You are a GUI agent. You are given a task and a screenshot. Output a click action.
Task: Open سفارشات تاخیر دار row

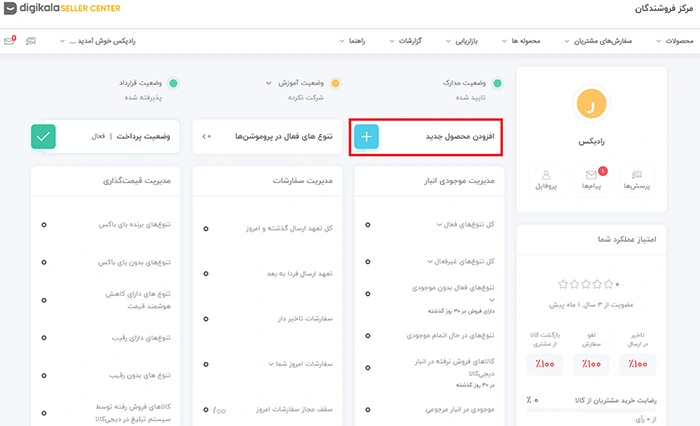coord(267,319)
